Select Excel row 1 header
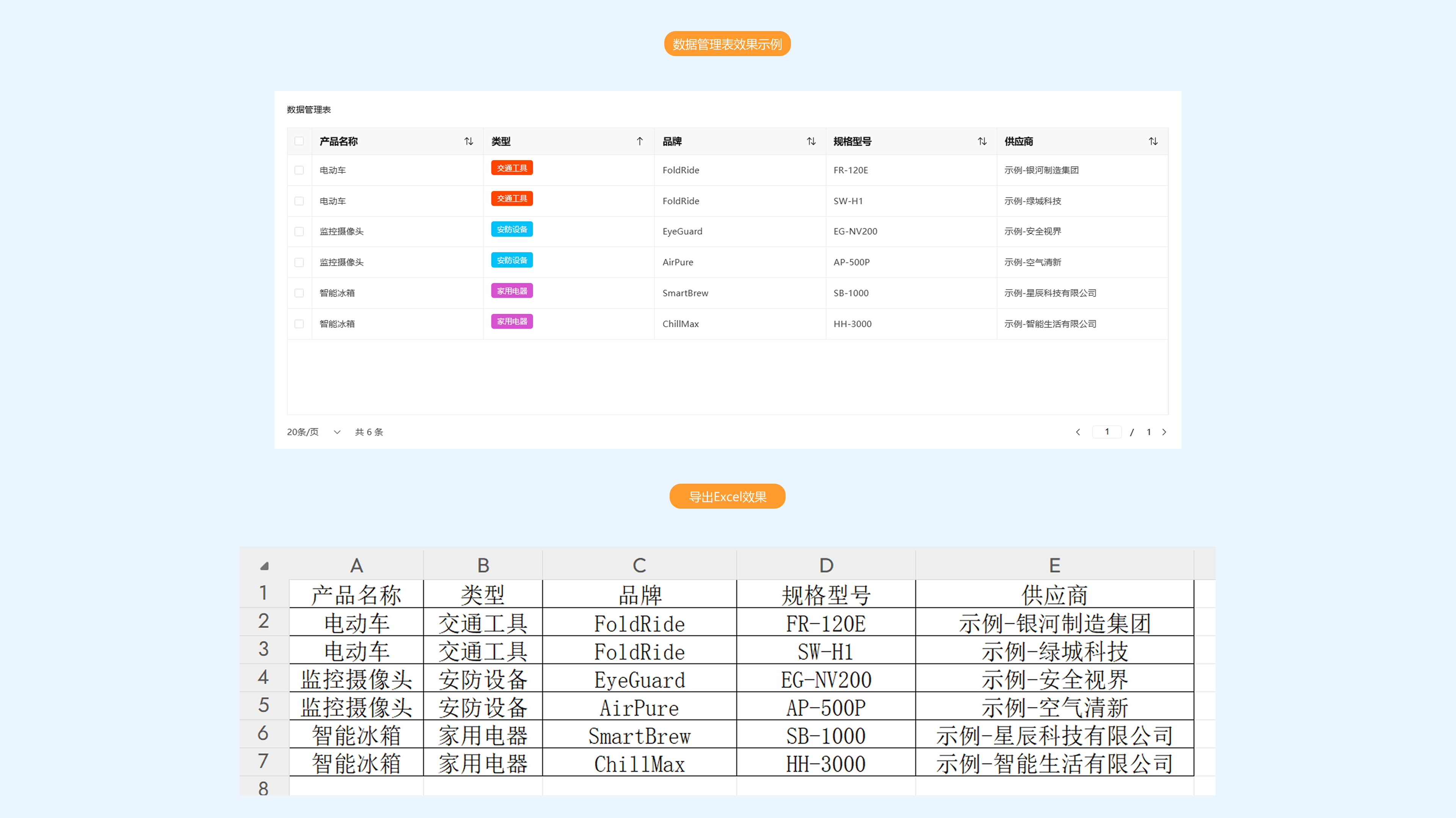This screenshot has height=818, width=1456. (x=264, y=593)
